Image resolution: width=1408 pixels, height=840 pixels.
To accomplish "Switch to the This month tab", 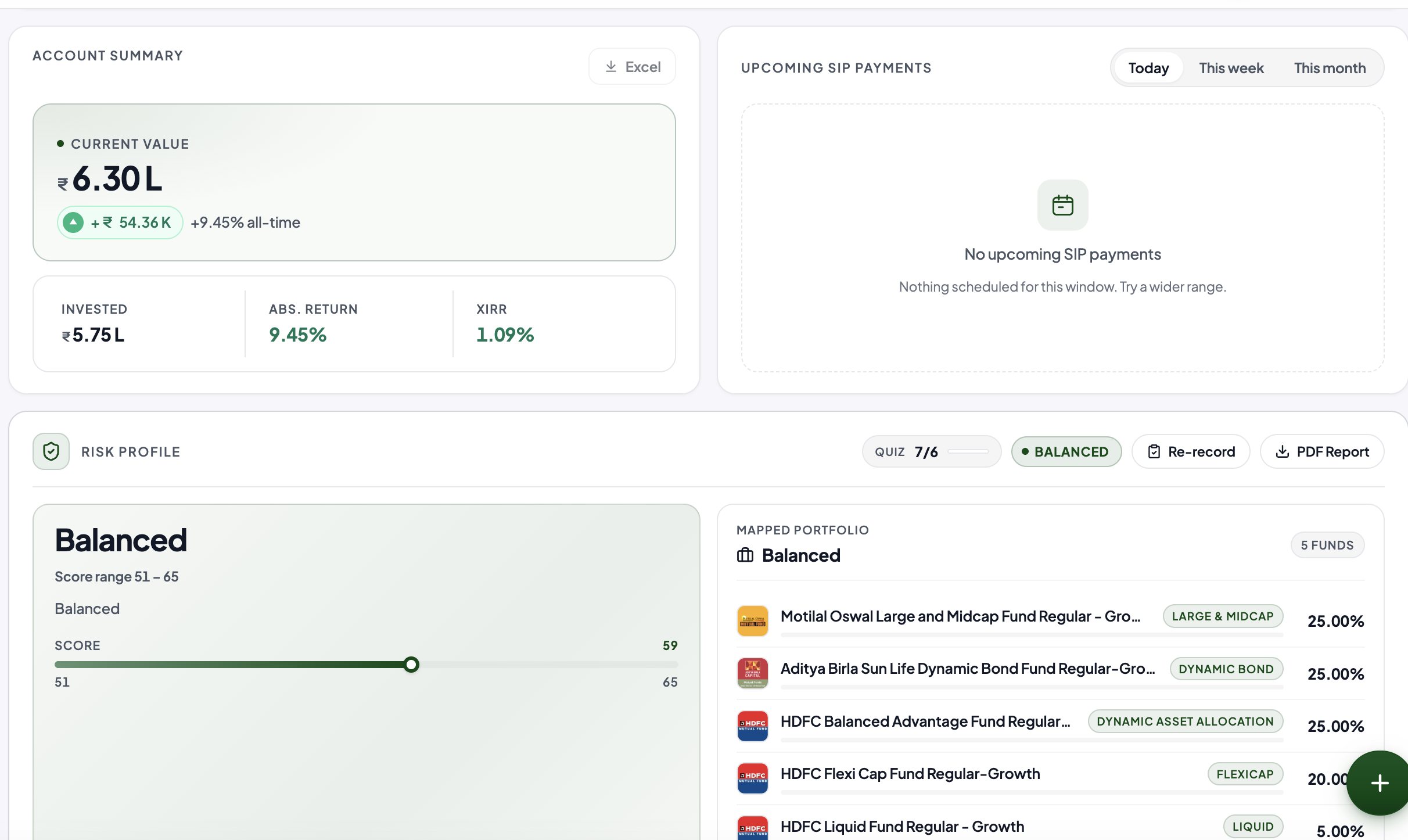I will tap(1330, 68).
